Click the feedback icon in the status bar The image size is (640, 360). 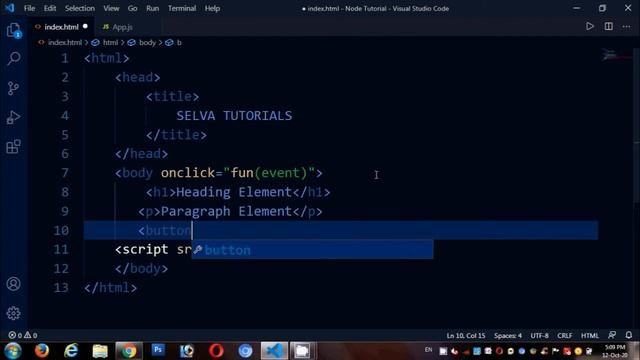click(612, 335)
